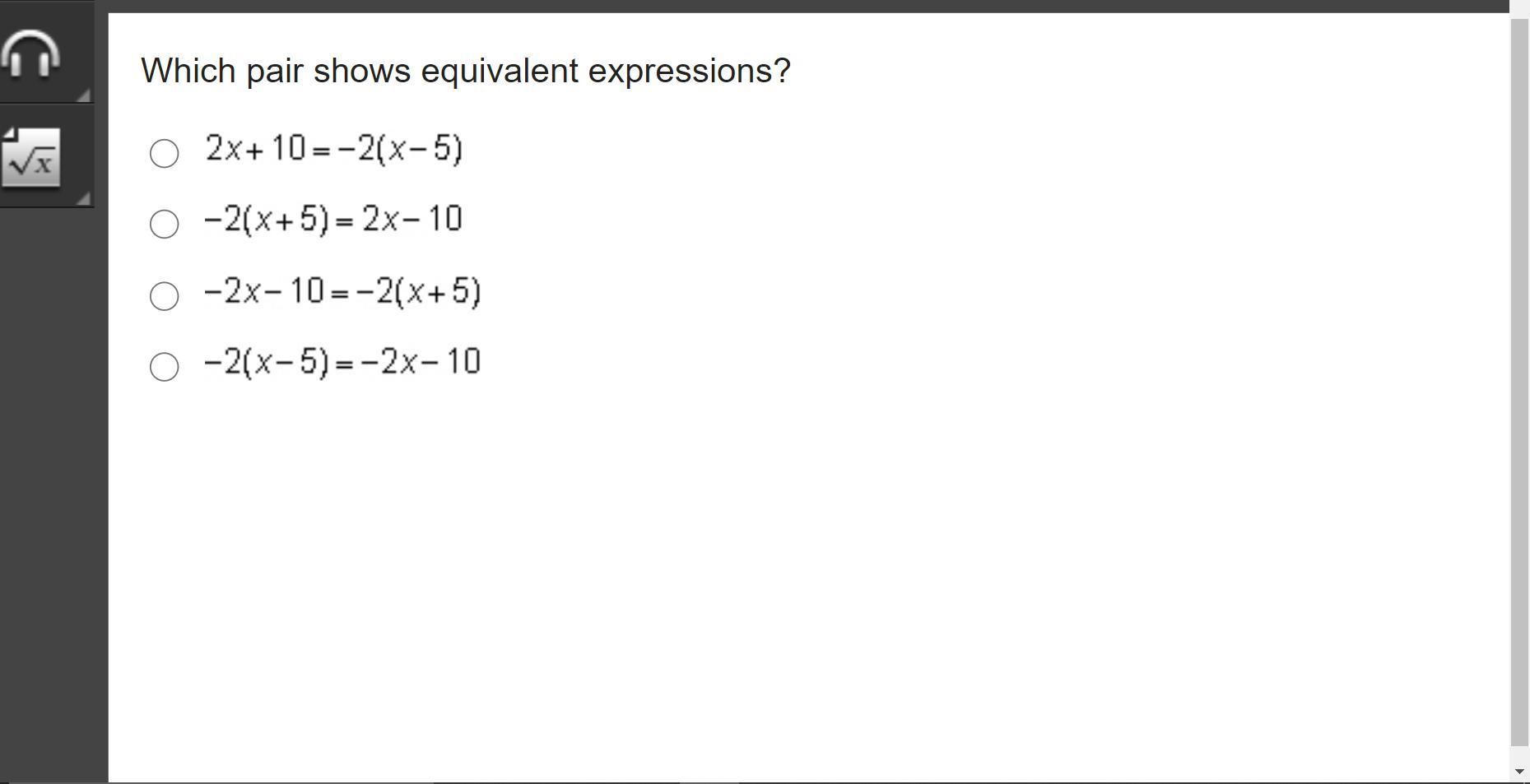
Task: Click the blank white area below the answer choices
Action: click(807, 576)
